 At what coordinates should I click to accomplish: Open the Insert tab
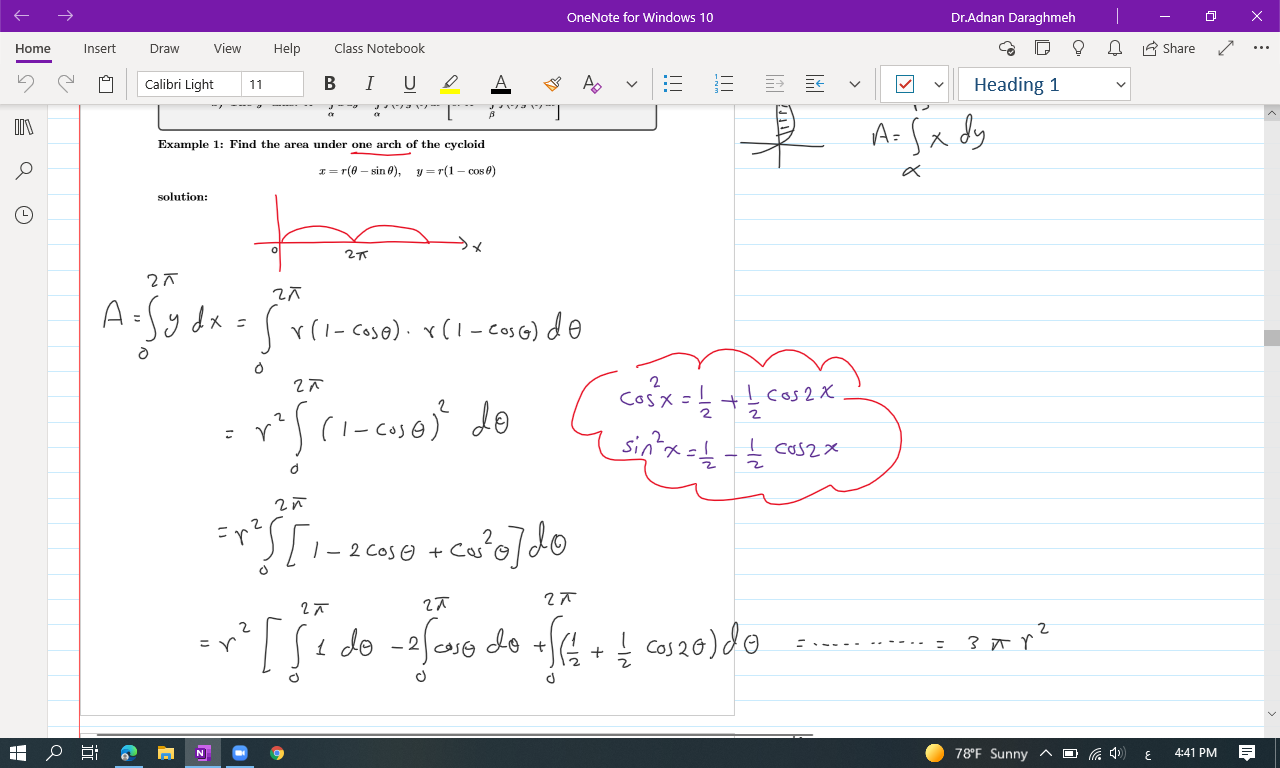click(100, 48)
